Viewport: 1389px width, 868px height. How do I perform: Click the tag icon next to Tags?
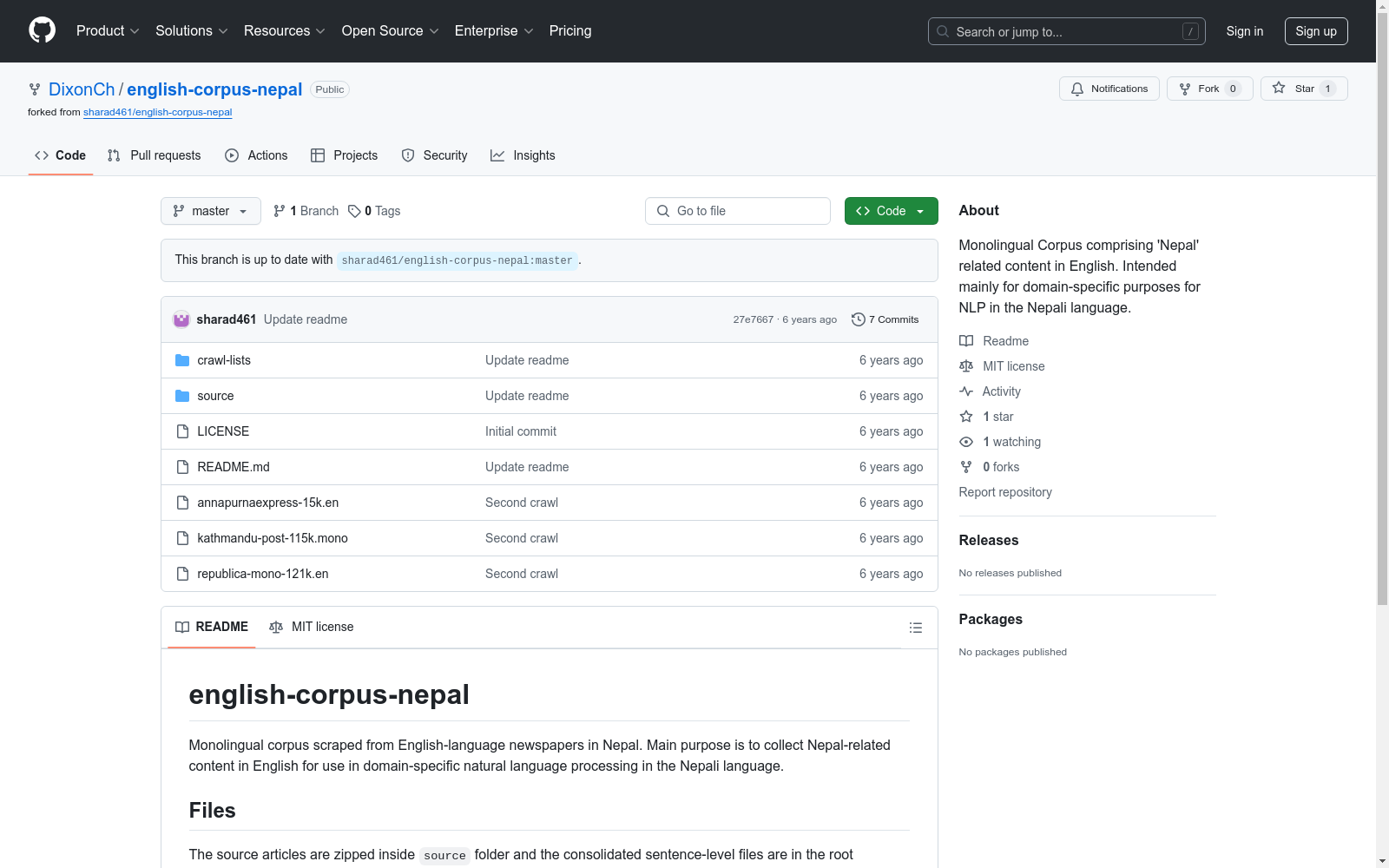pos(354,211)
